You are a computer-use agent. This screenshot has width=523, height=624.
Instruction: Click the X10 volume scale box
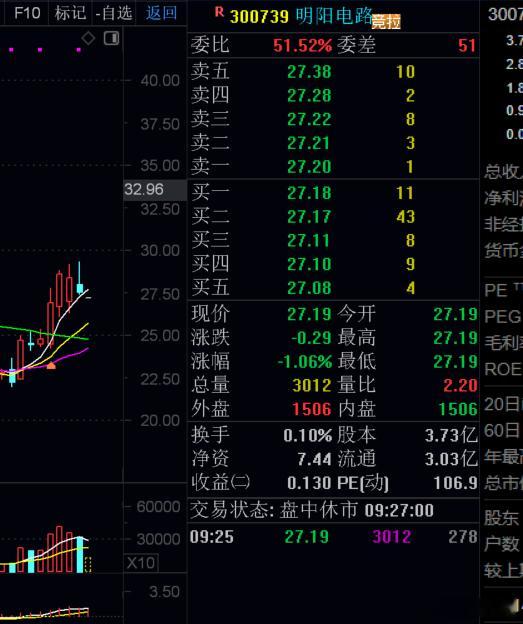(x=141, y=563)
